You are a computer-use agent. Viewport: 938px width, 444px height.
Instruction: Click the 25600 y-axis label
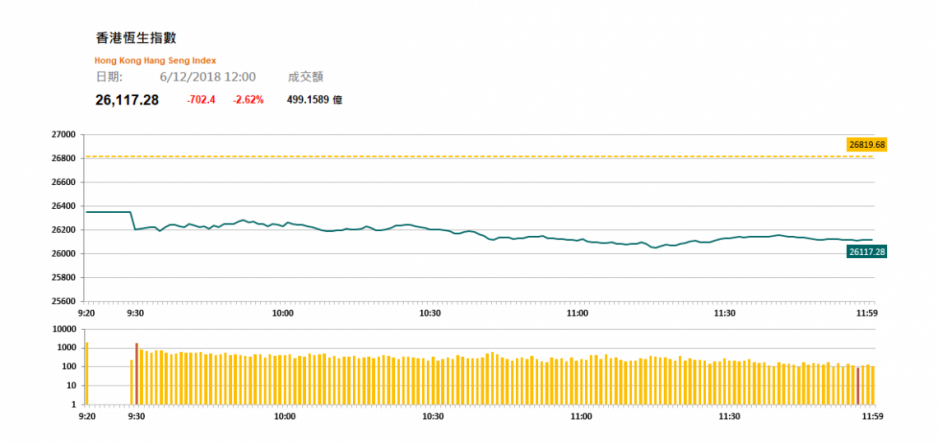pyautogui.click(x=65, y=302)
